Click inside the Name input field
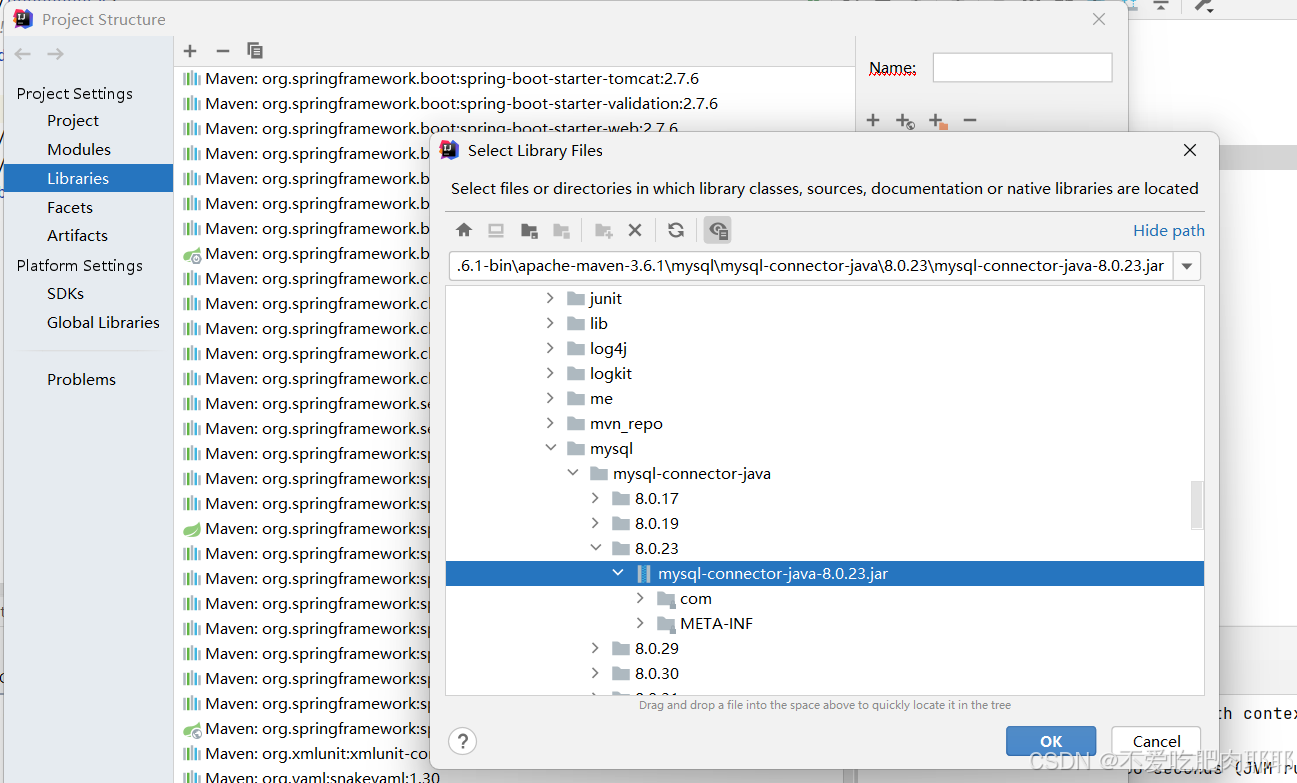This screenshot has width=1297, height=783. pos(1022,67)
